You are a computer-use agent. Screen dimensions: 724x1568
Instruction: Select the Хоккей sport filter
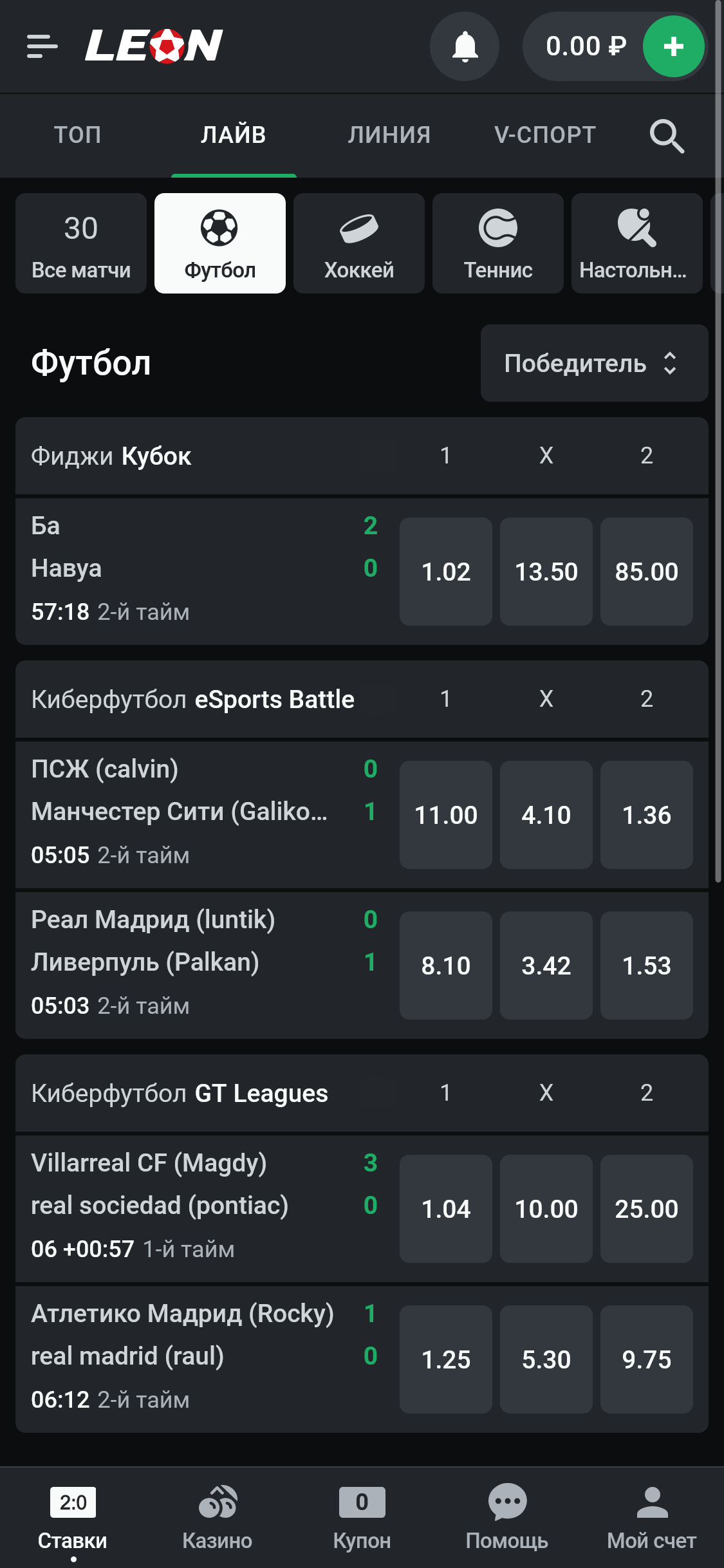(x=359, y=243)
